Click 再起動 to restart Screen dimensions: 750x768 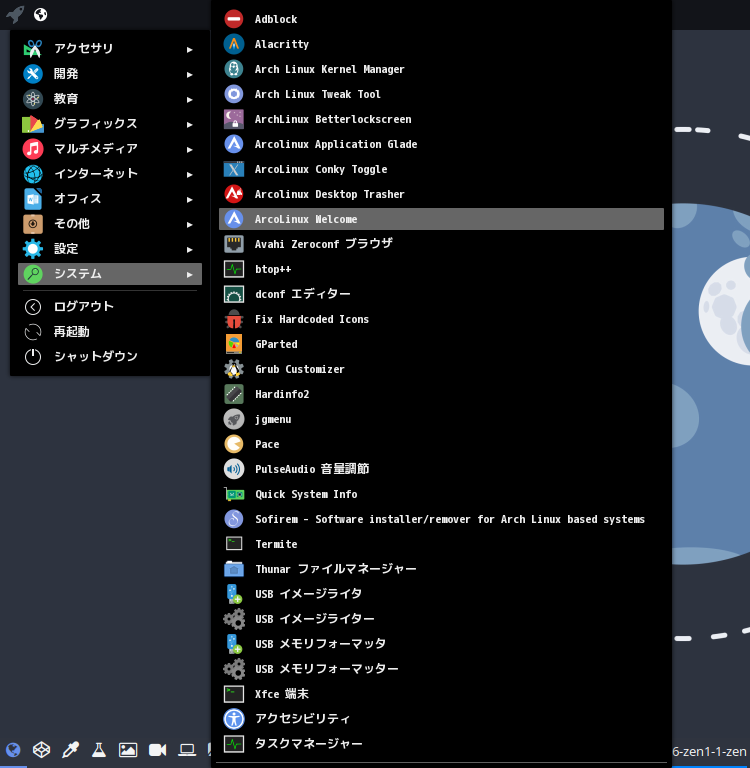click(72, 332)
